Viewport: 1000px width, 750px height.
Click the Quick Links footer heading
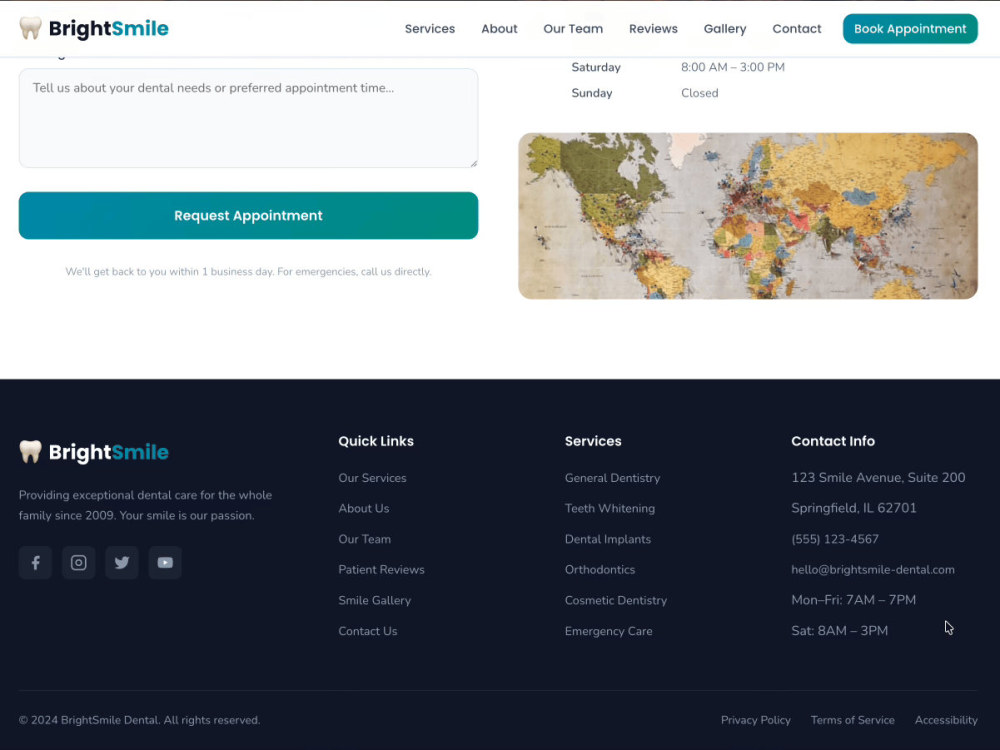coord(376,441)
